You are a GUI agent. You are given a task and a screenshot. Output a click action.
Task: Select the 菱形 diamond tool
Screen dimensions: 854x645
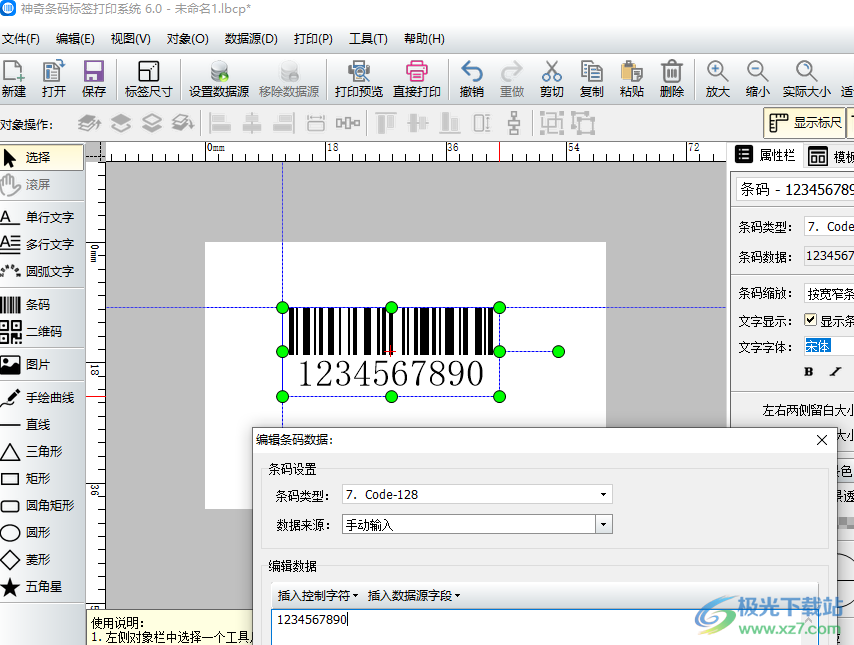pyautogui.click(x=42, y=559)
